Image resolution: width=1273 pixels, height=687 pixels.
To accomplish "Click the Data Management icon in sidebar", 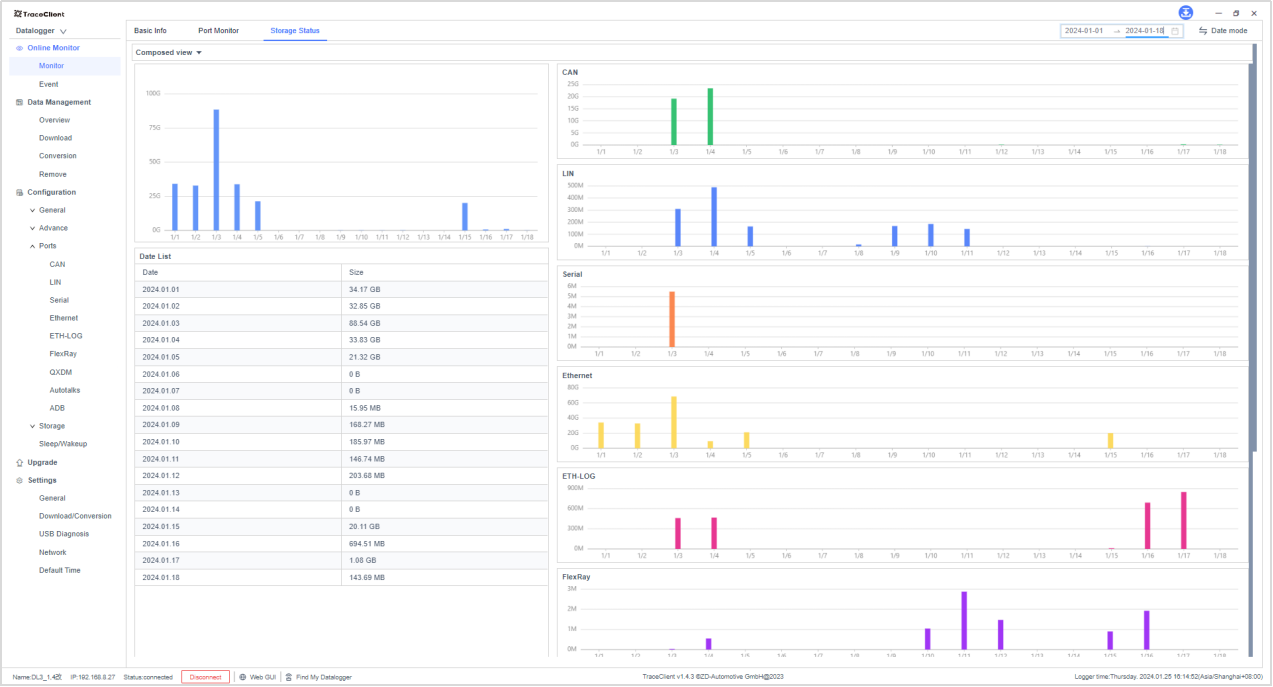I will 19,102.
